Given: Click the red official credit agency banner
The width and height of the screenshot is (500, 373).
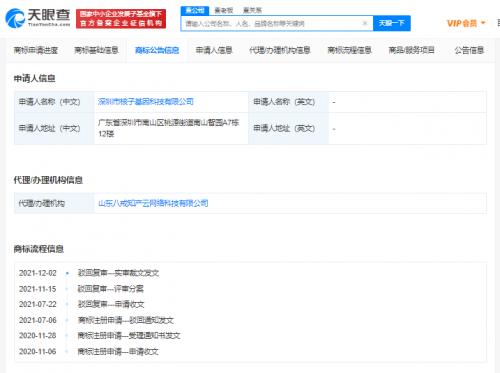Looking at the screenshot, I should (121, 19).
